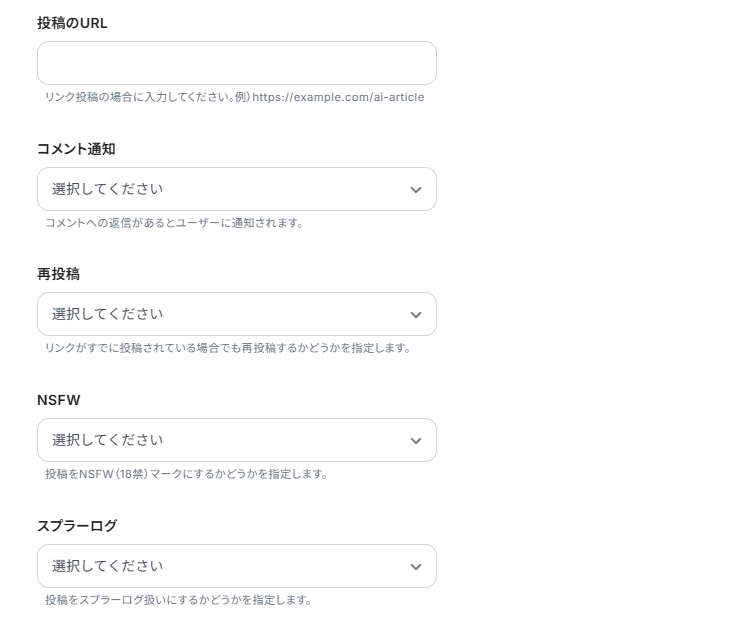
Task: Click the down chevron in スプラーログ field
Action: [416, 567]
